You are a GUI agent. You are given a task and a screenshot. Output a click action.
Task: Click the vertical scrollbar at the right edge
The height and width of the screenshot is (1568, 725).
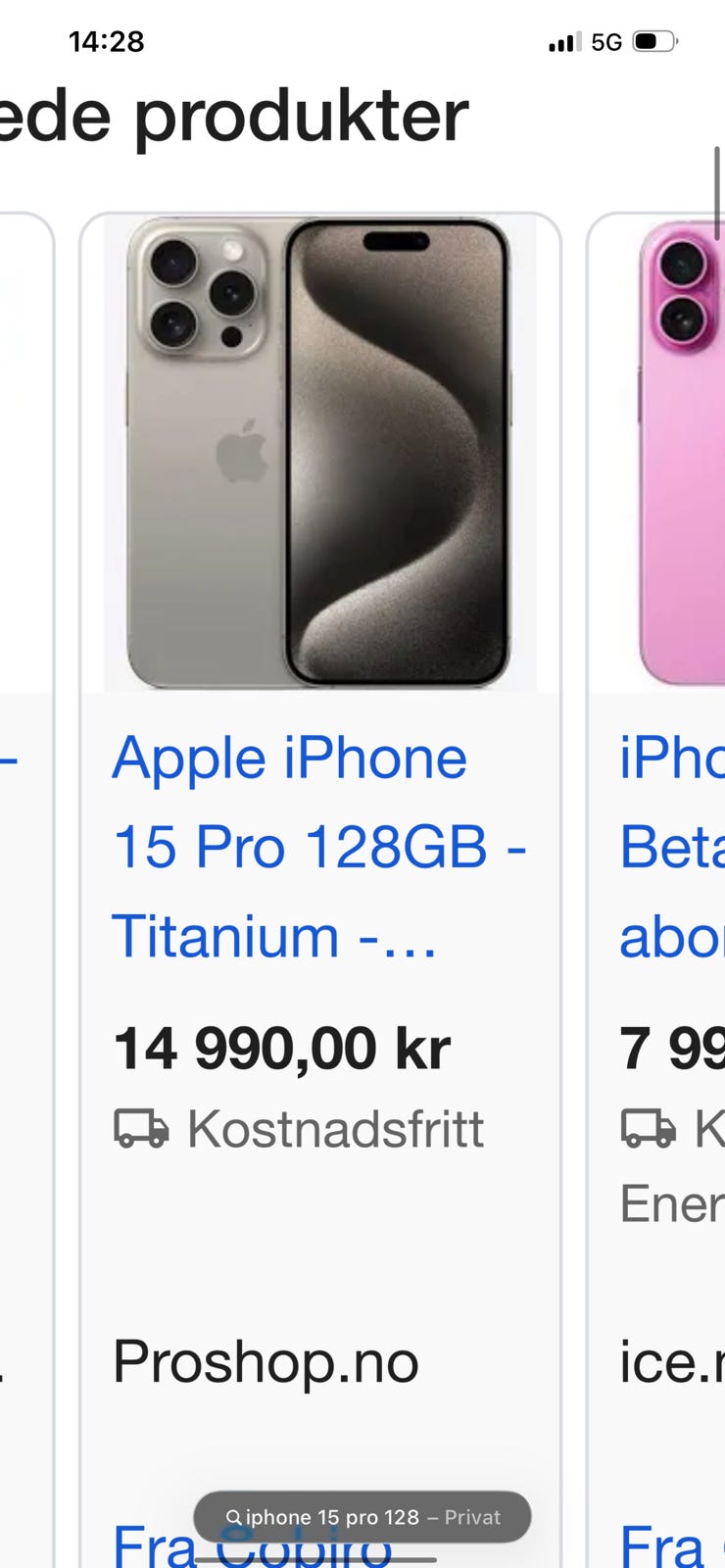click(718, 193)
